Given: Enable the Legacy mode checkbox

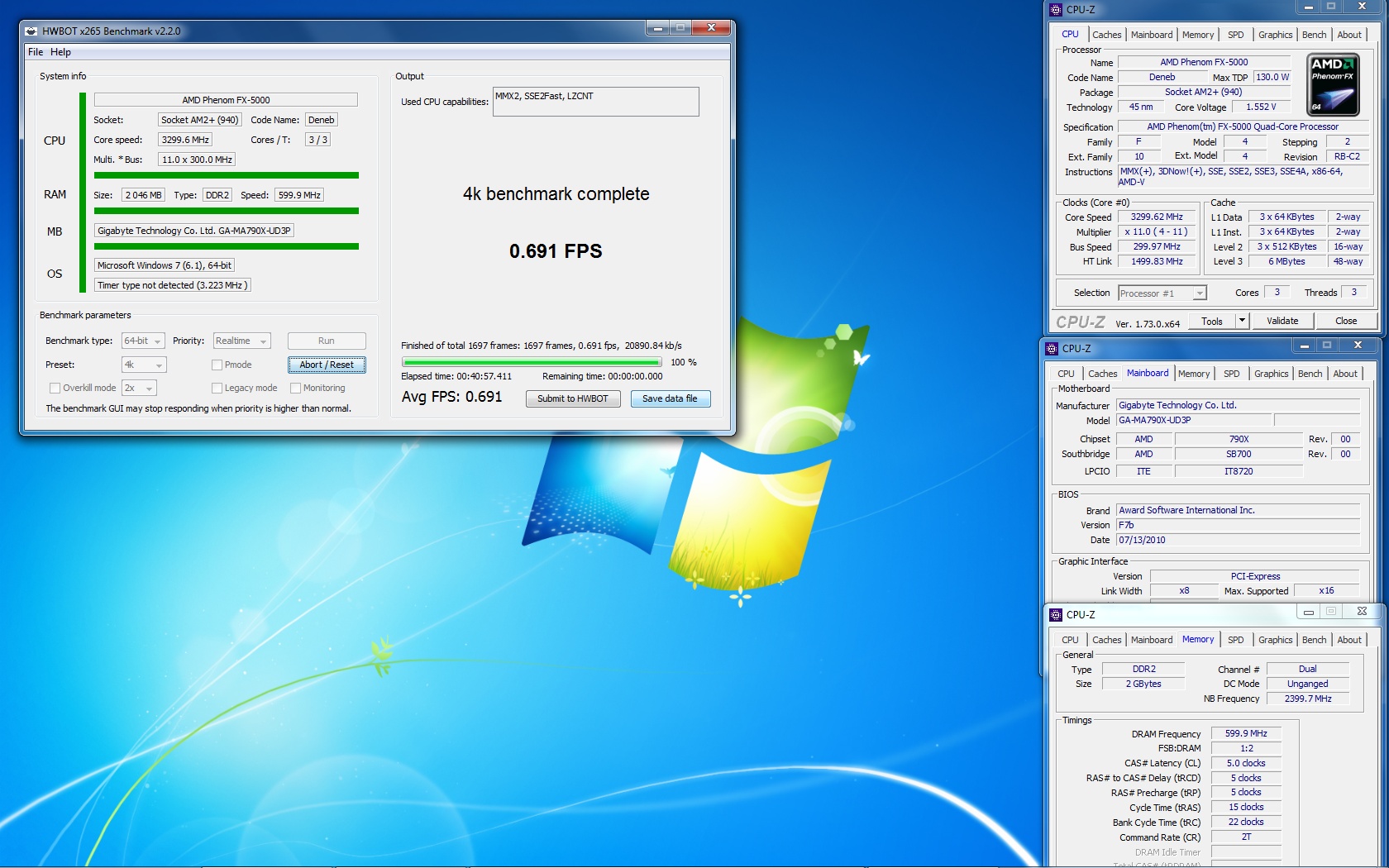Looking at the screenshot, I should click(217, 388).
